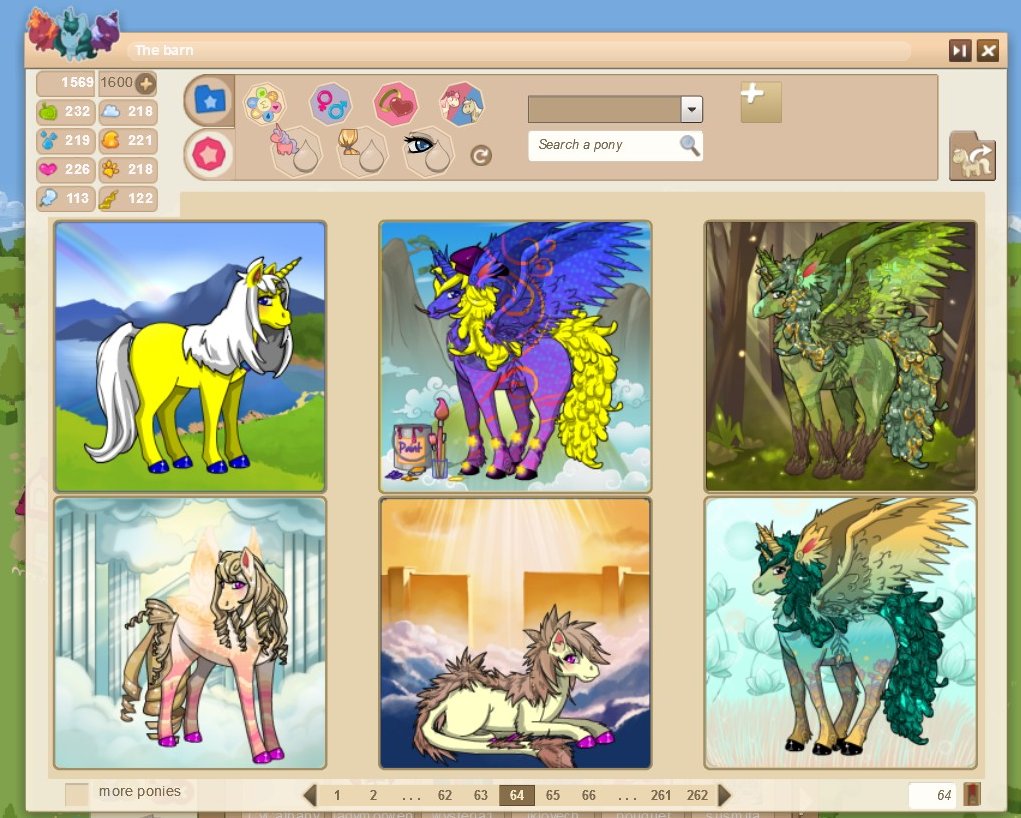Go to page 65
The height and width of the screenshot is (818, 1021).
553,795
